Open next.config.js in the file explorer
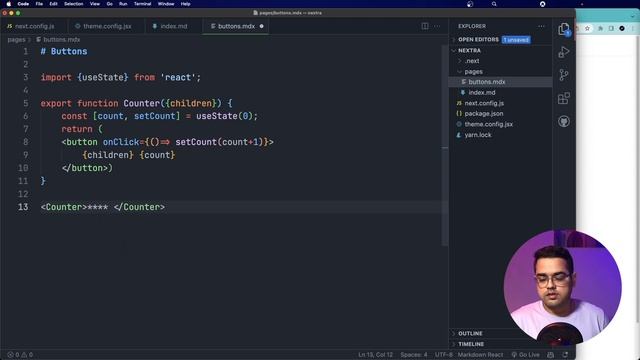Screen dimensions: 640x360 point(500,103)
